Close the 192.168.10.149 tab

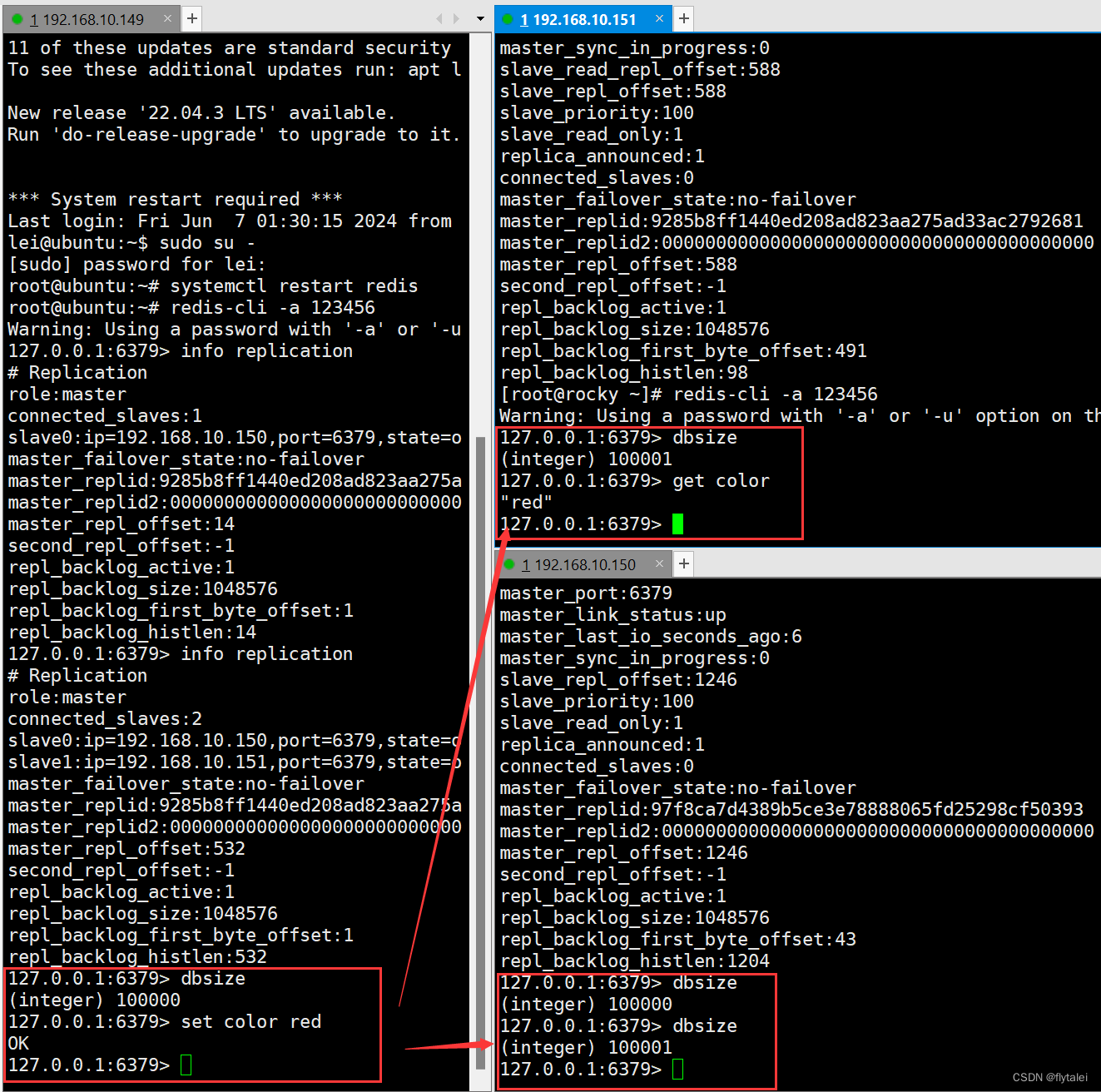point(167,18)
